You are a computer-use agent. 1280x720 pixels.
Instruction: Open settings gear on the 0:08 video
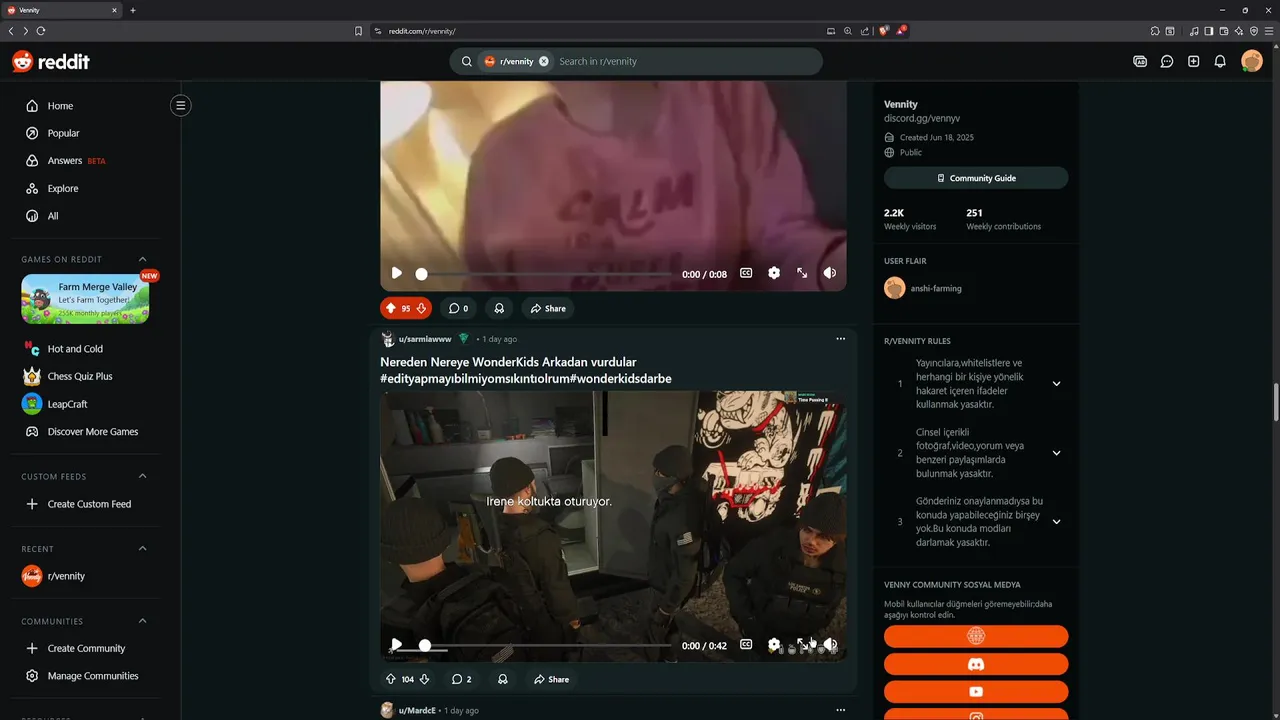click(x=774, y=273)
